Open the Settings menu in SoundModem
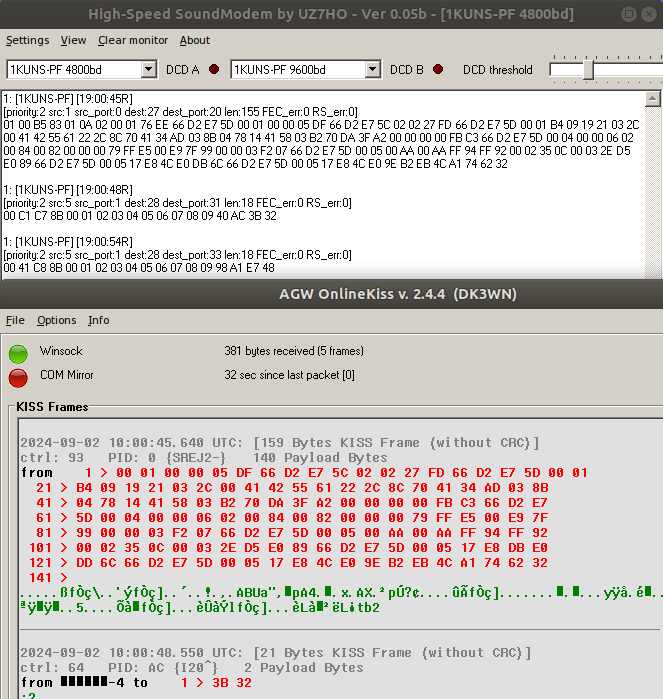Viewport: 663px width, 699px height. [27, 40]
